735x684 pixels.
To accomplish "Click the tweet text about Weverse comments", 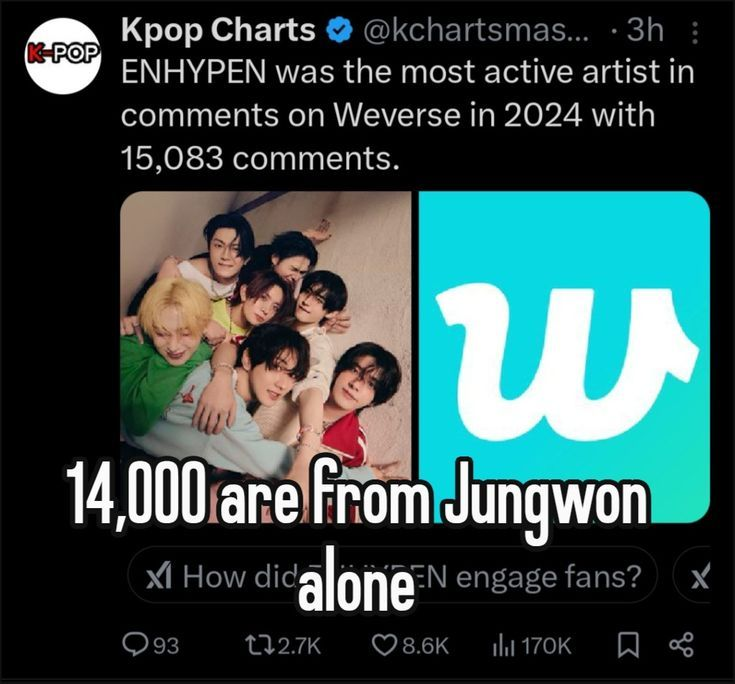I will pos(407,115).
